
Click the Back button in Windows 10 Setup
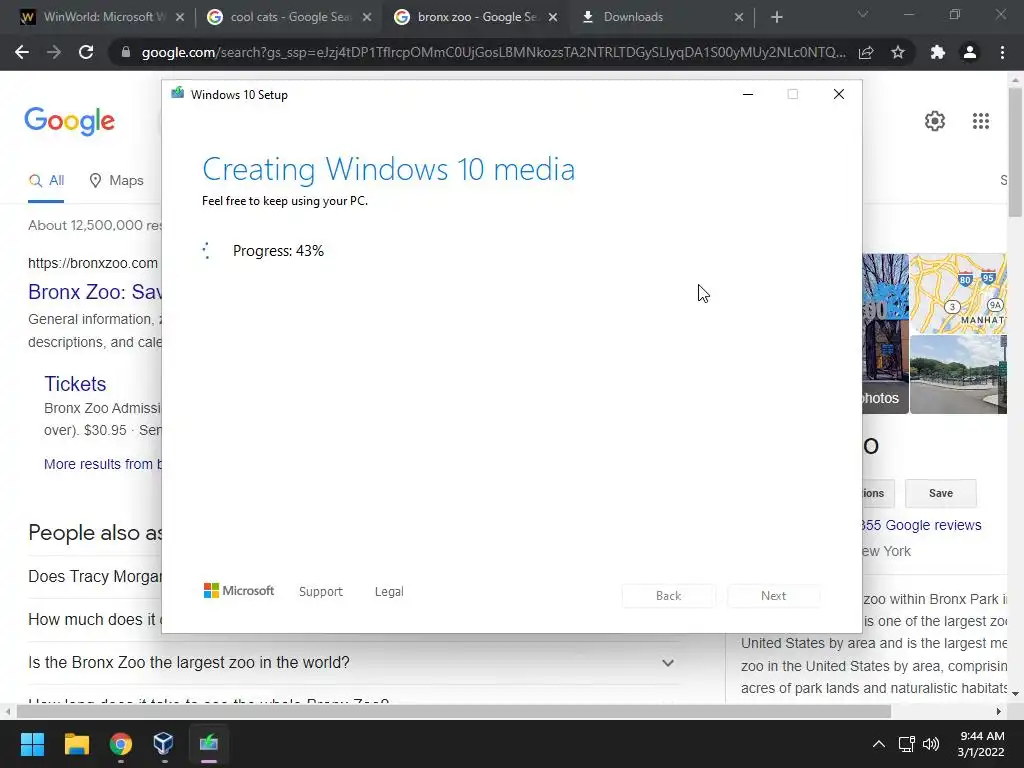click(x=669, y=596)
